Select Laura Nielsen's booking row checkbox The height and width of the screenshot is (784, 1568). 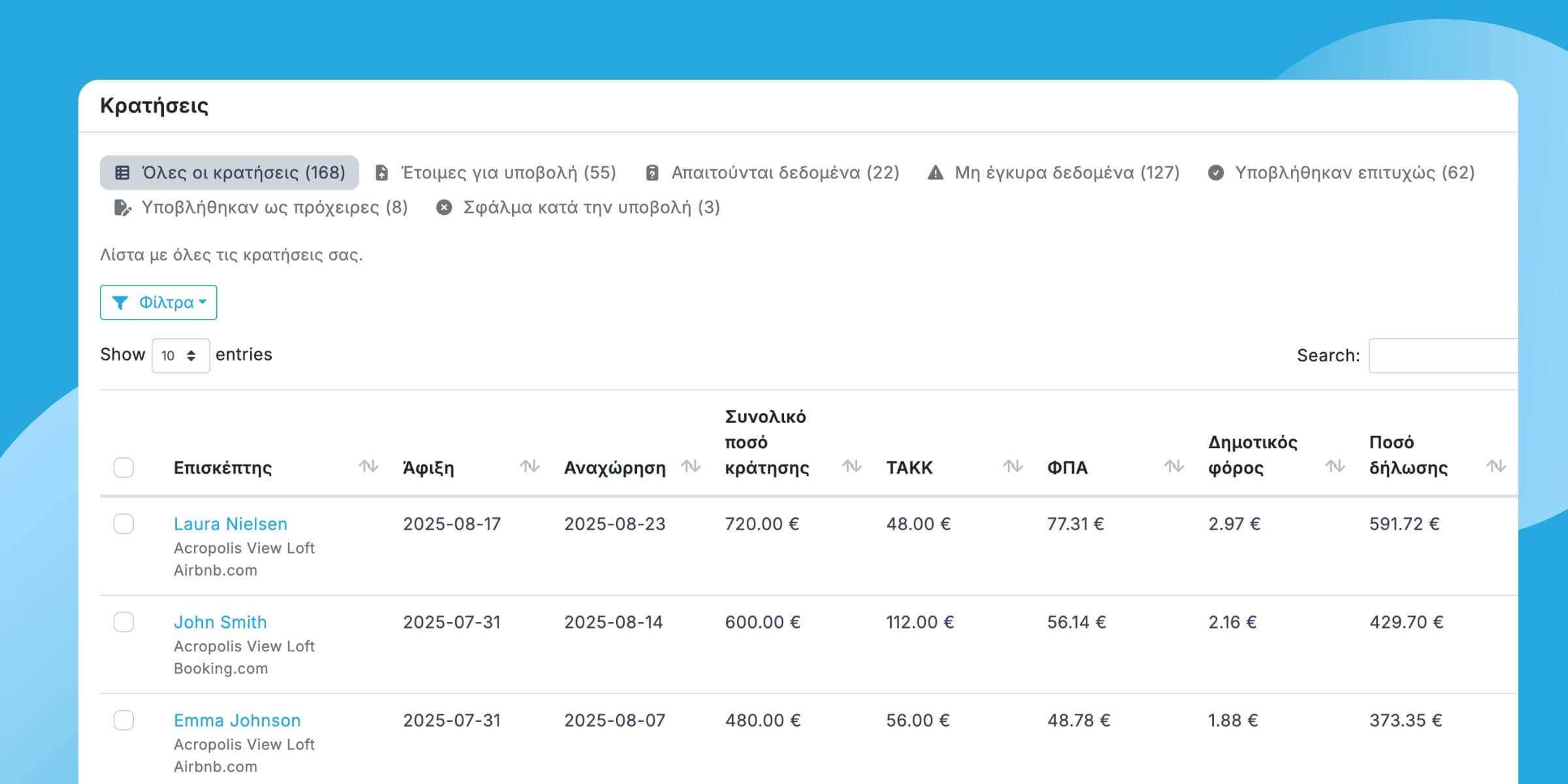tap(123, 524)
